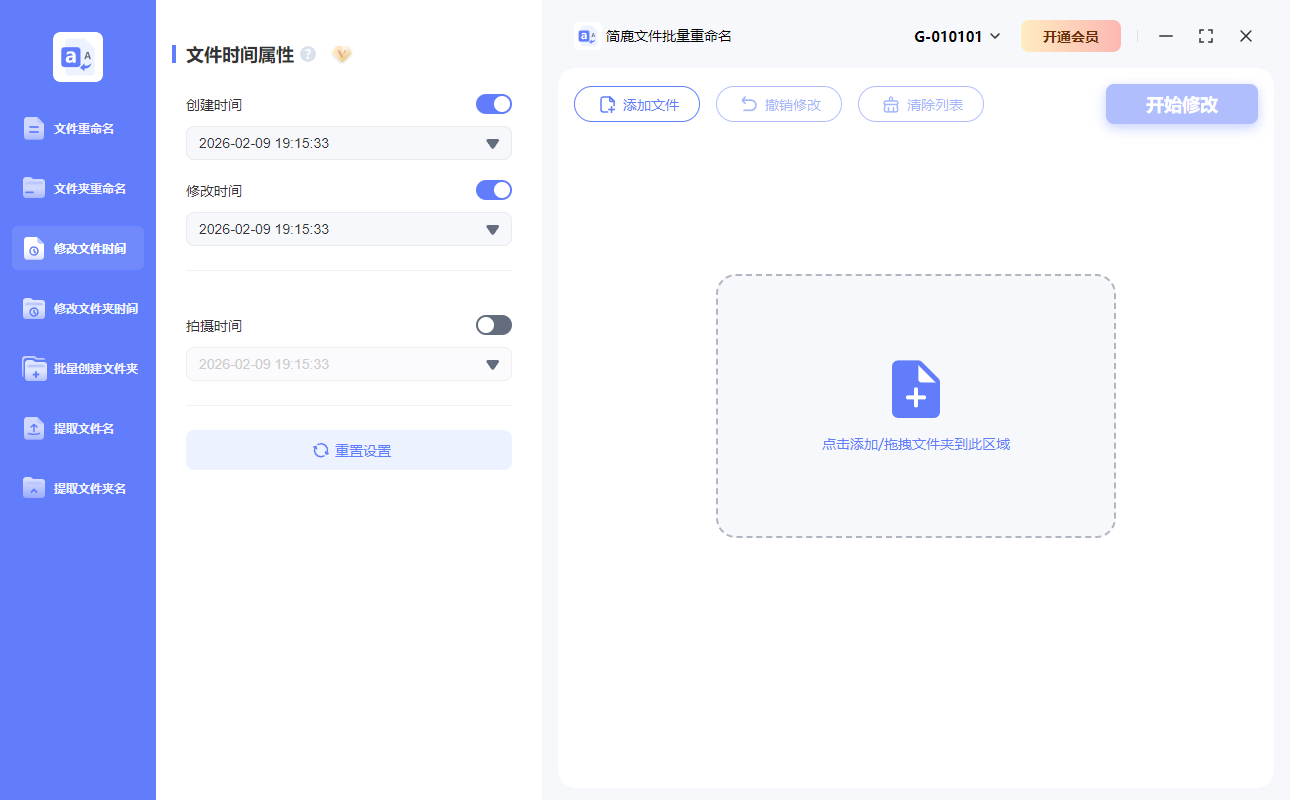Click the help question mark beside 文件时间属性
Viewport: 1290px width, 800px height.
click(x=308, y=54)
